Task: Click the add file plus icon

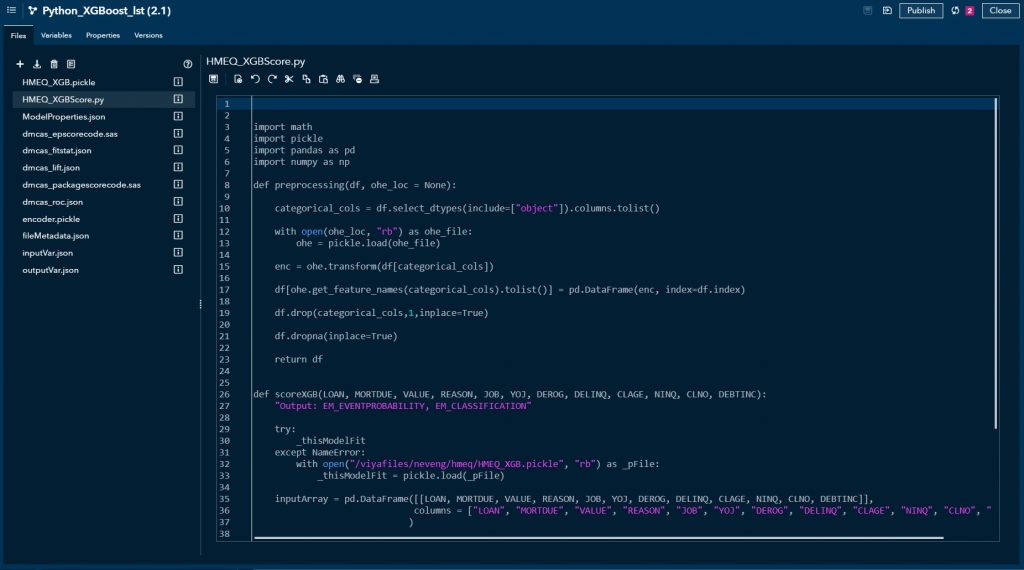Action: click(x=20, y=64)
